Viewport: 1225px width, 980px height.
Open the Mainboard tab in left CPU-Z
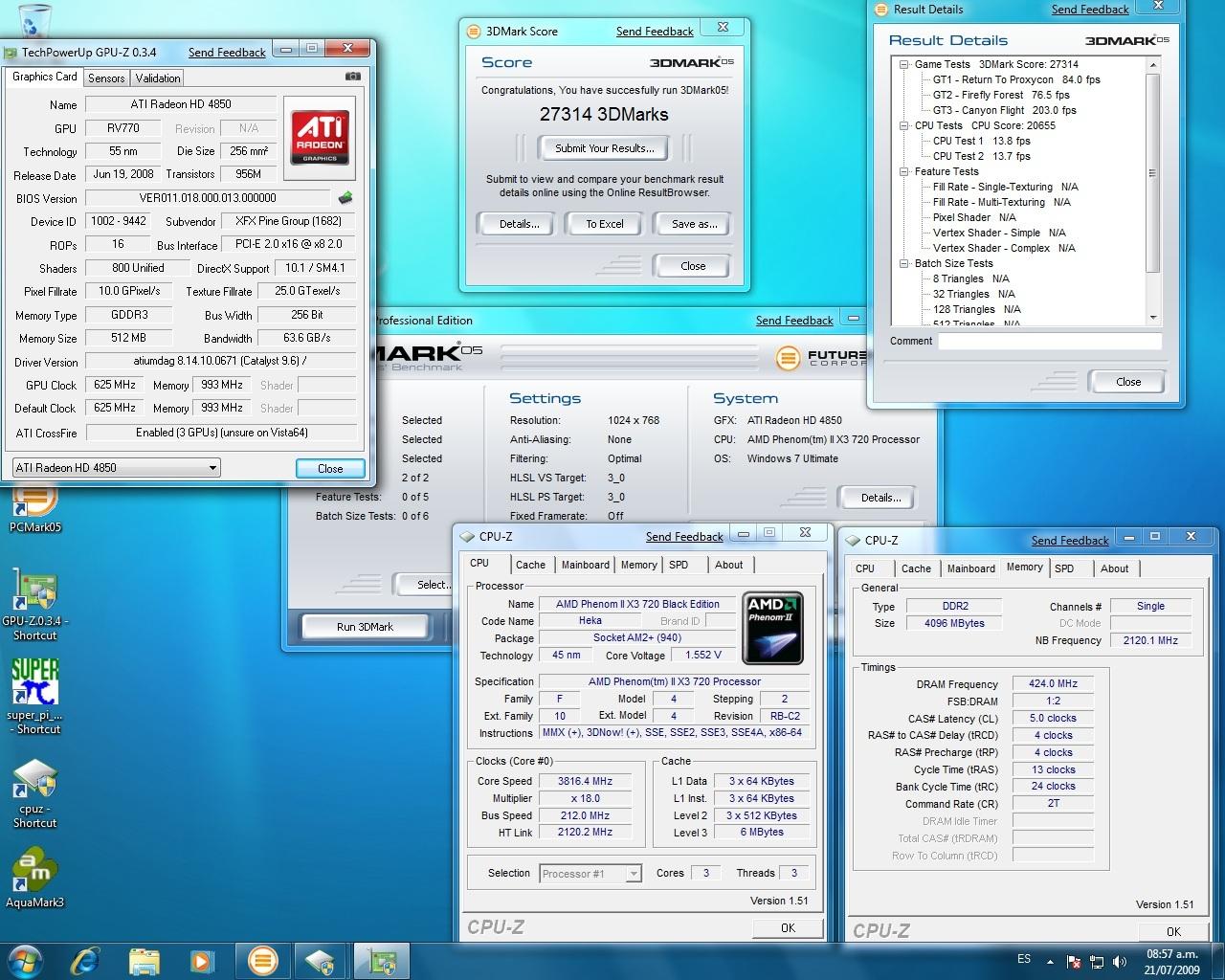pyautogui.click(x=585, y=565)
